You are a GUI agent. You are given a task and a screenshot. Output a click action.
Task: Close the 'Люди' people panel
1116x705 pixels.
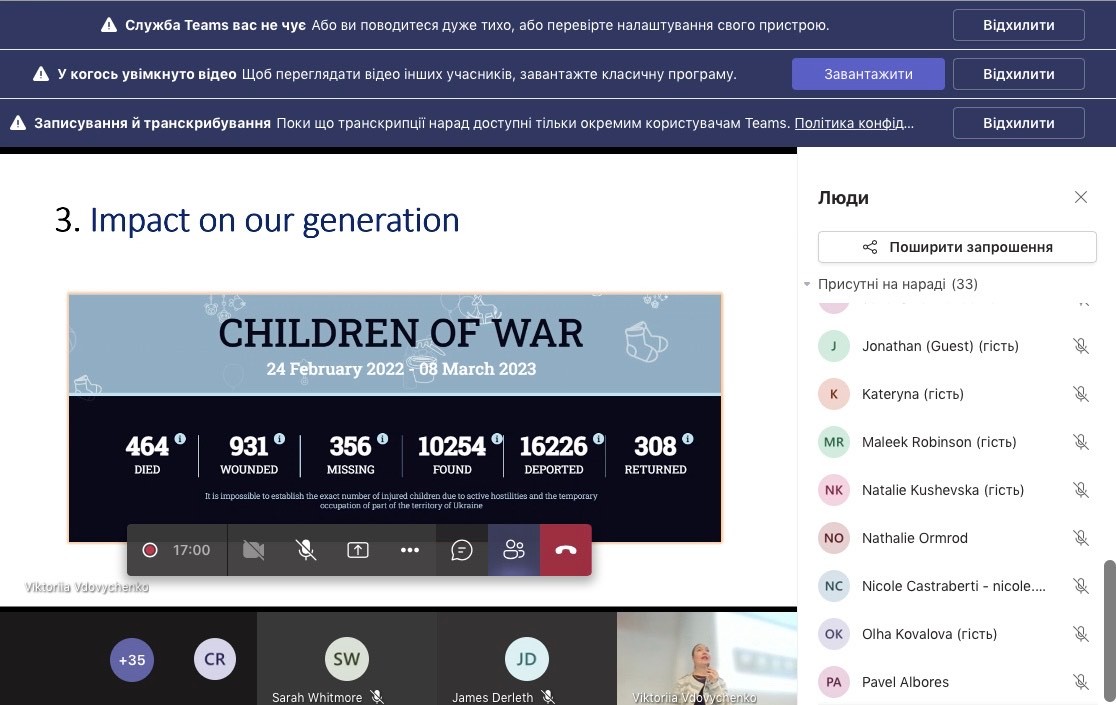(x=1080, y=197)
